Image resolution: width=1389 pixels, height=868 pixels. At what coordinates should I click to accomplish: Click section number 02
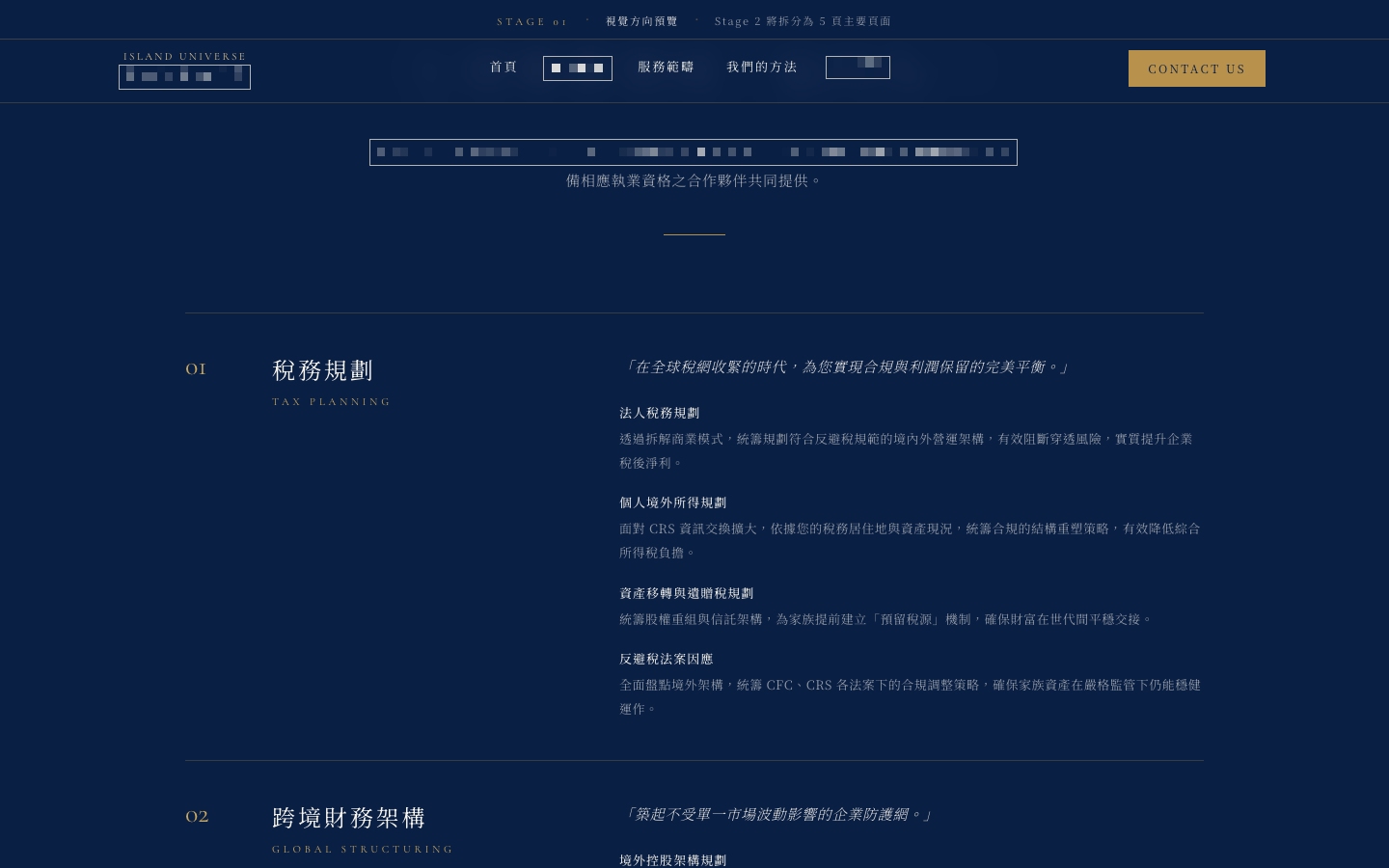(x=197, y=816)
